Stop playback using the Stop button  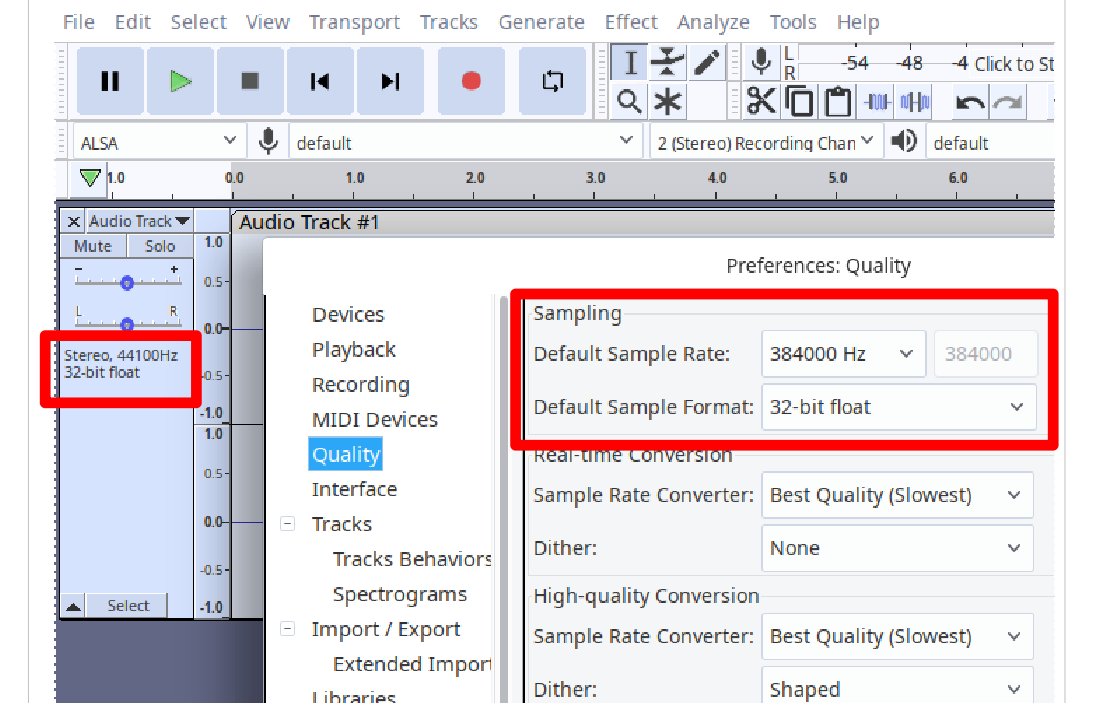250,81
